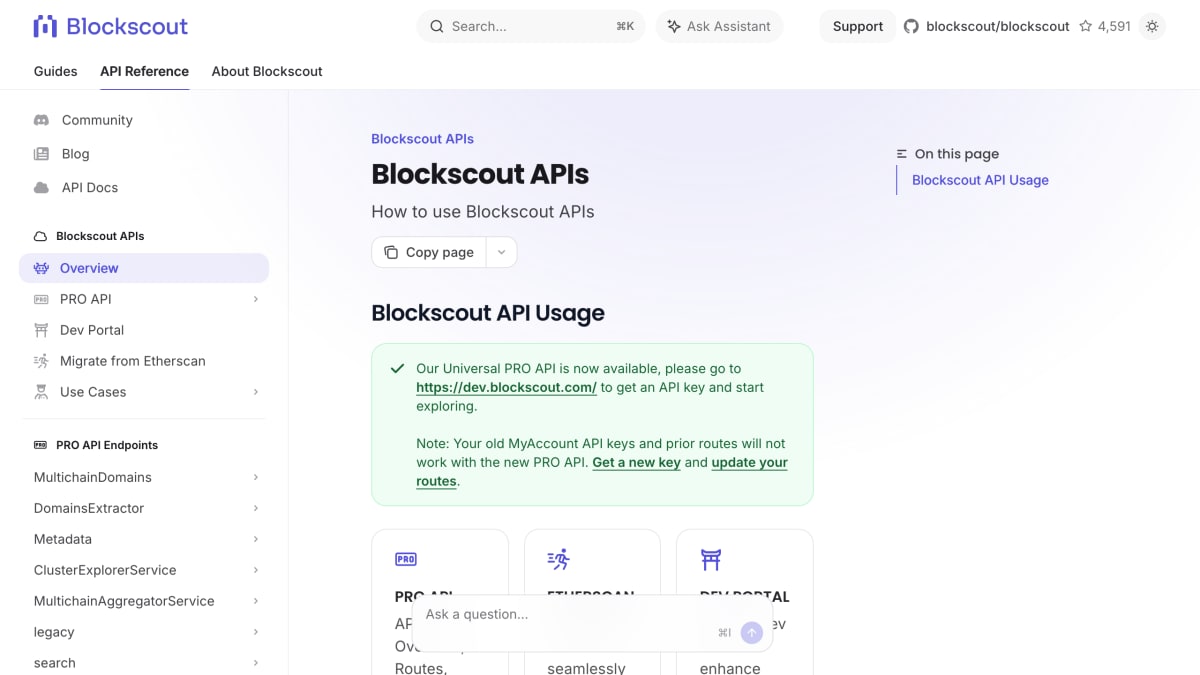Click the sparkle icon on Ask Assistant
The width and height of the screenshot is (1200, 675).
point(674,26)
